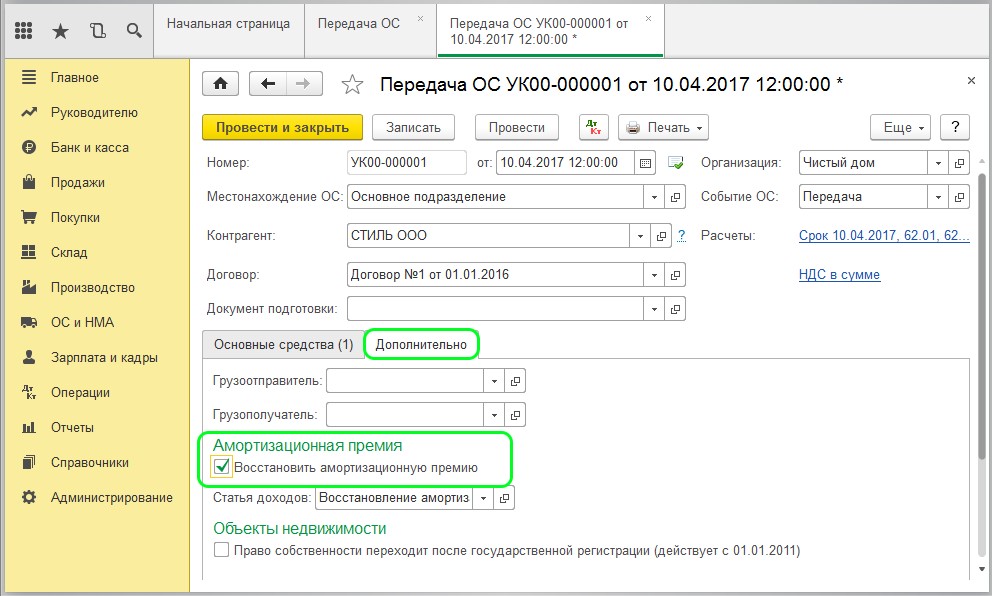Navigate back with the left arrow
The height and width of the screenshot is (596, 992).
[266, 84]
